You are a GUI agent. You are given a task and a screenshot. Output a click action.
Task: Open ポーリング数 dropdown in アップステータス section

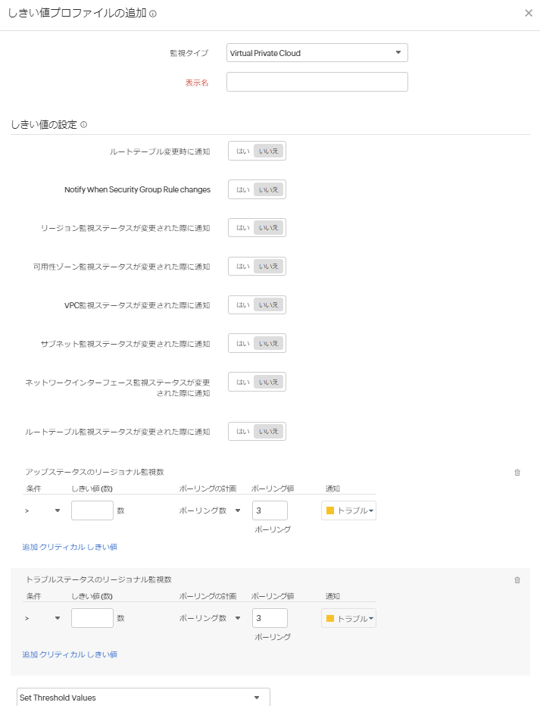pyautogui.click(x=209, y=511)
